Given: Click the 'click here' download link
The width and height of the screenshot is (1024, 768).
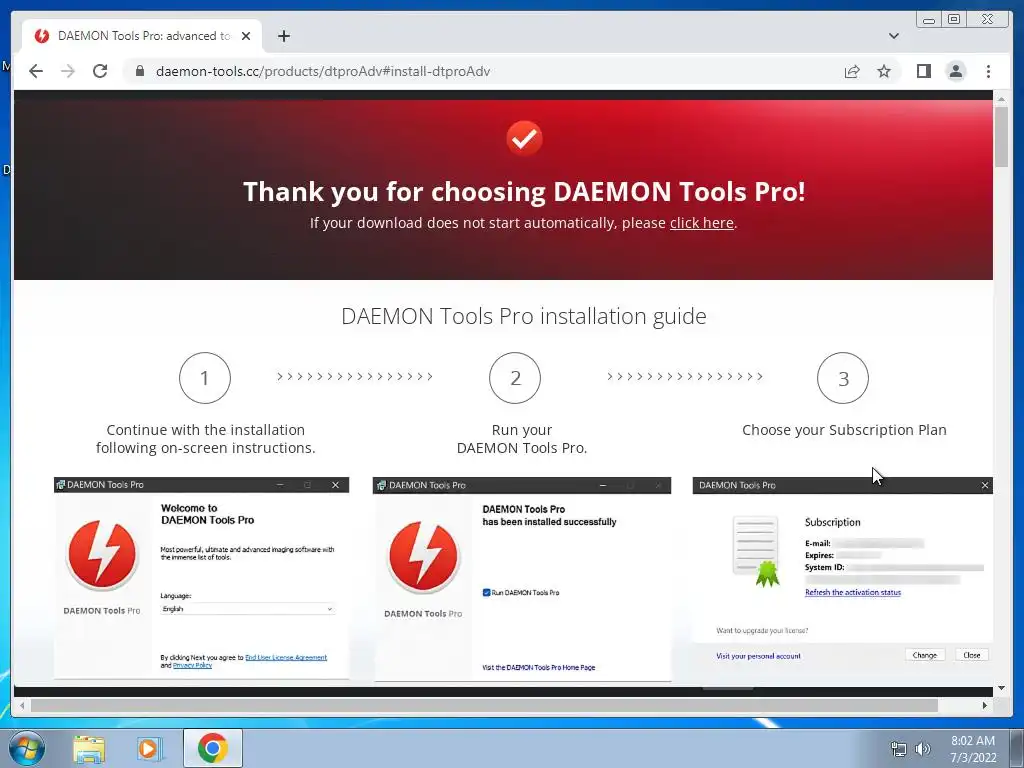Looking at the screenshot, I should pos(701,223).
